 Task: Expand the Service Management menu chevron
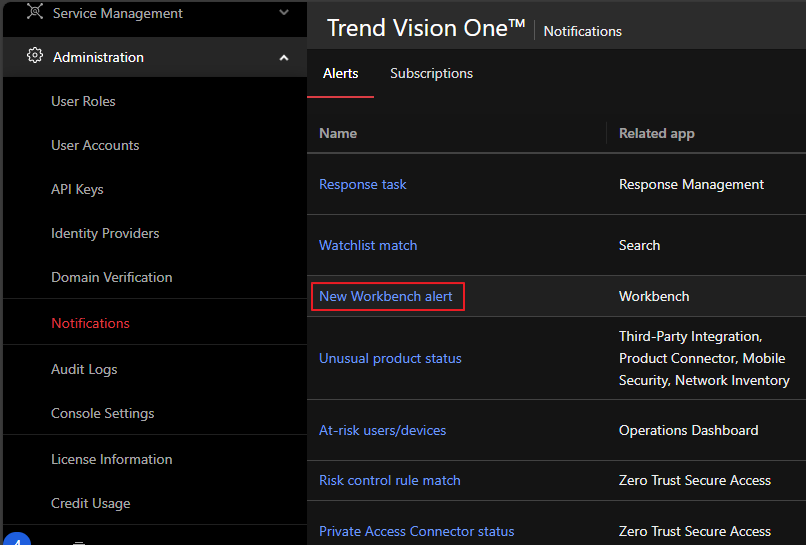[x=284, y=13]
